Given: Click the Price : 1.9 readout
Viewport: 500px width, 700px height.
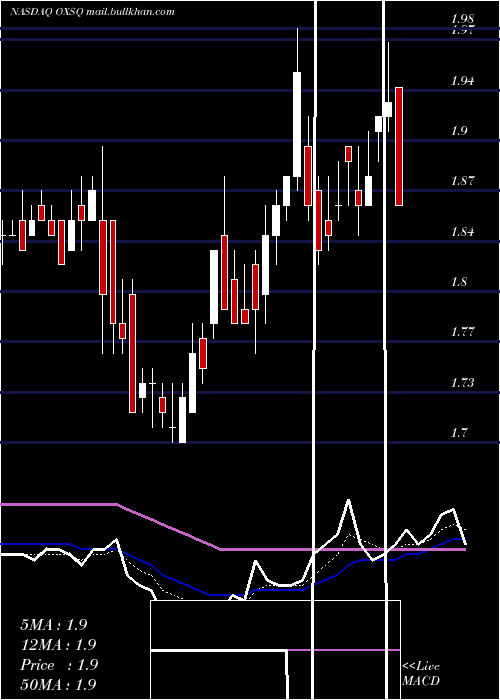Looking at the screenshot, I should coord(58,665).
